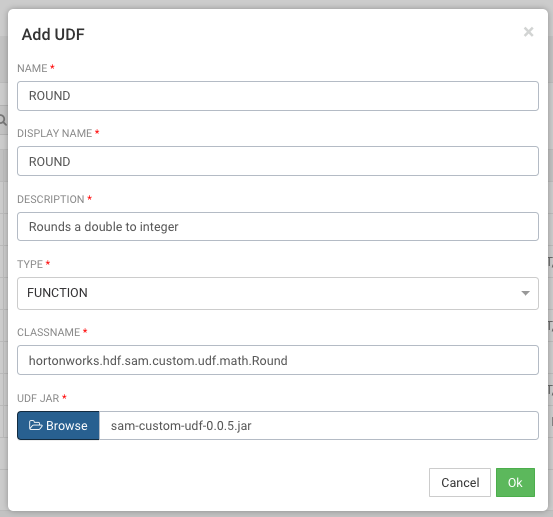Click the CLASSNAME label
This screenshot has width=553, height=517.
tap(49, 332)
